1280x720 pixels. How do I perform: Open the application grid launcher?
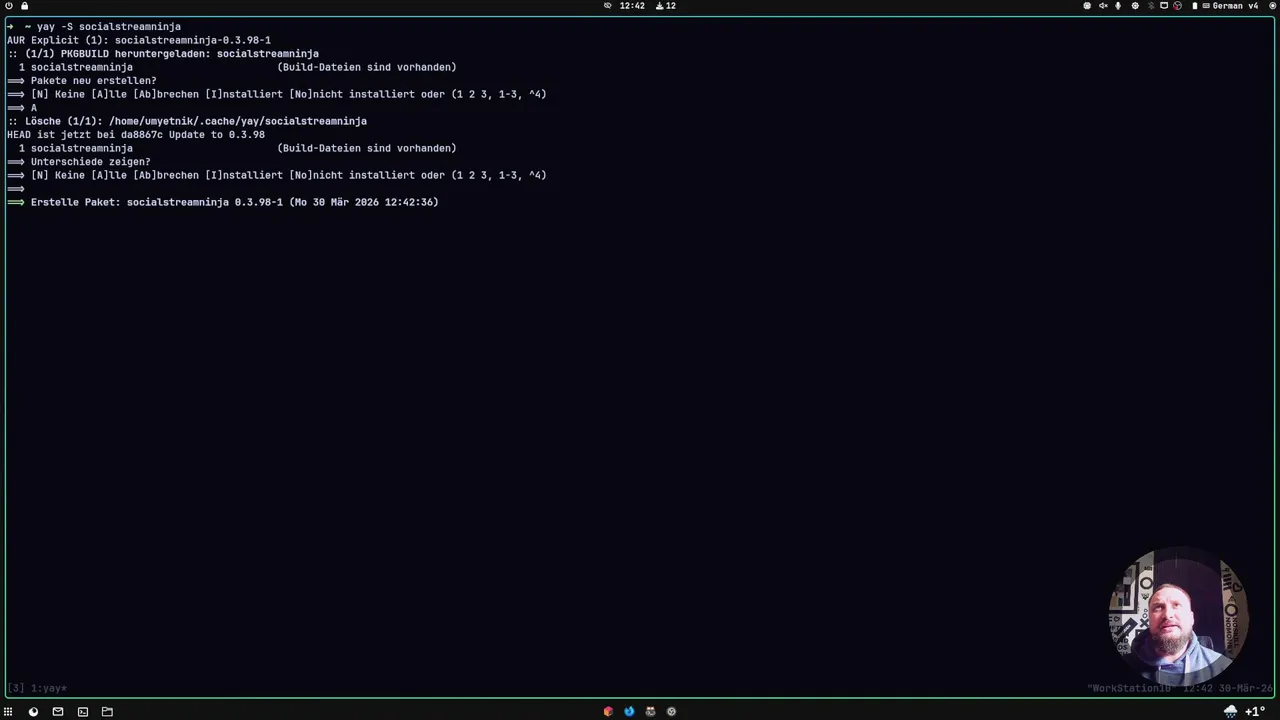click(x=8, y=712)
